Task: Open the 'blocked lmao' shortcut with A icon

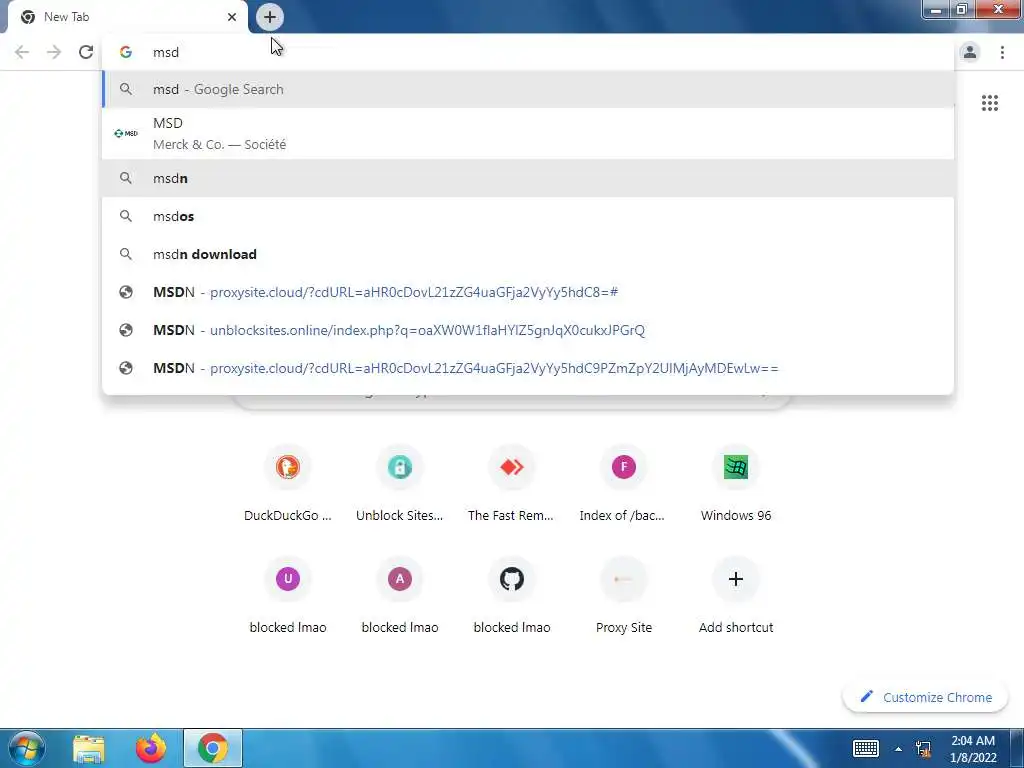Action: tap(400, 597)
